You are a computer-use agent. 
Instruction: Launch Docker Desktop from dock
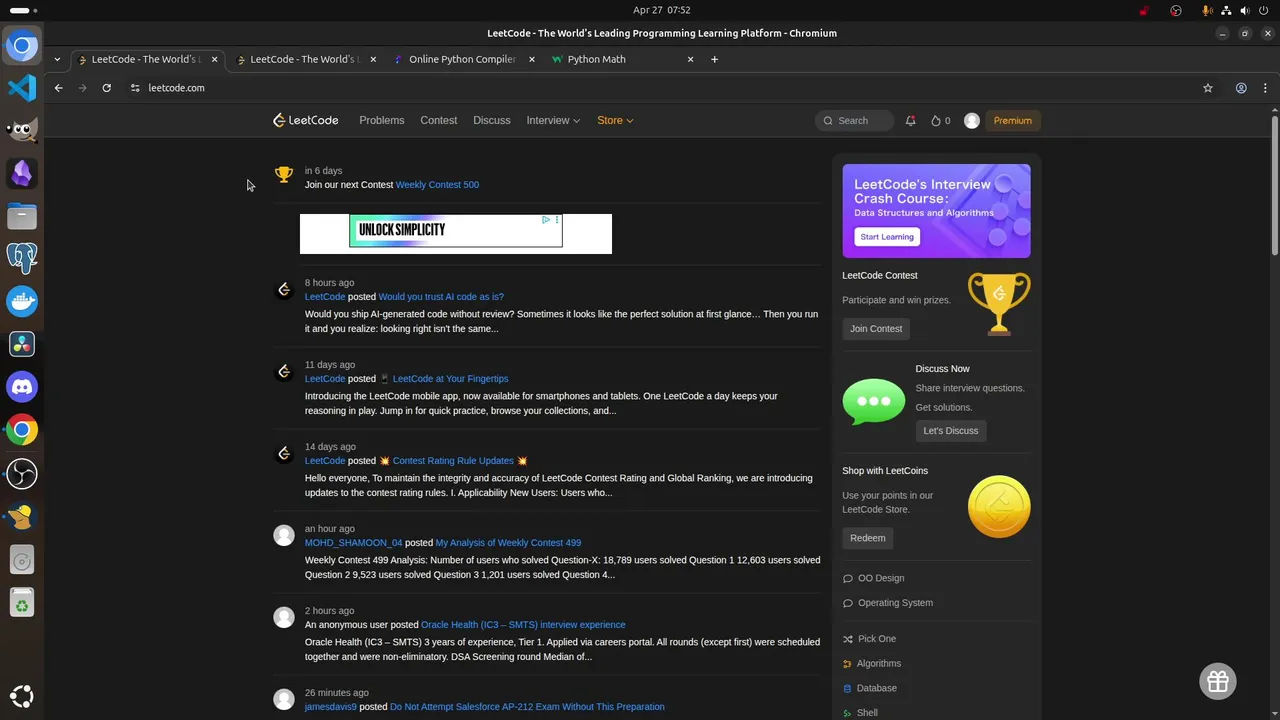click(22, 300)
